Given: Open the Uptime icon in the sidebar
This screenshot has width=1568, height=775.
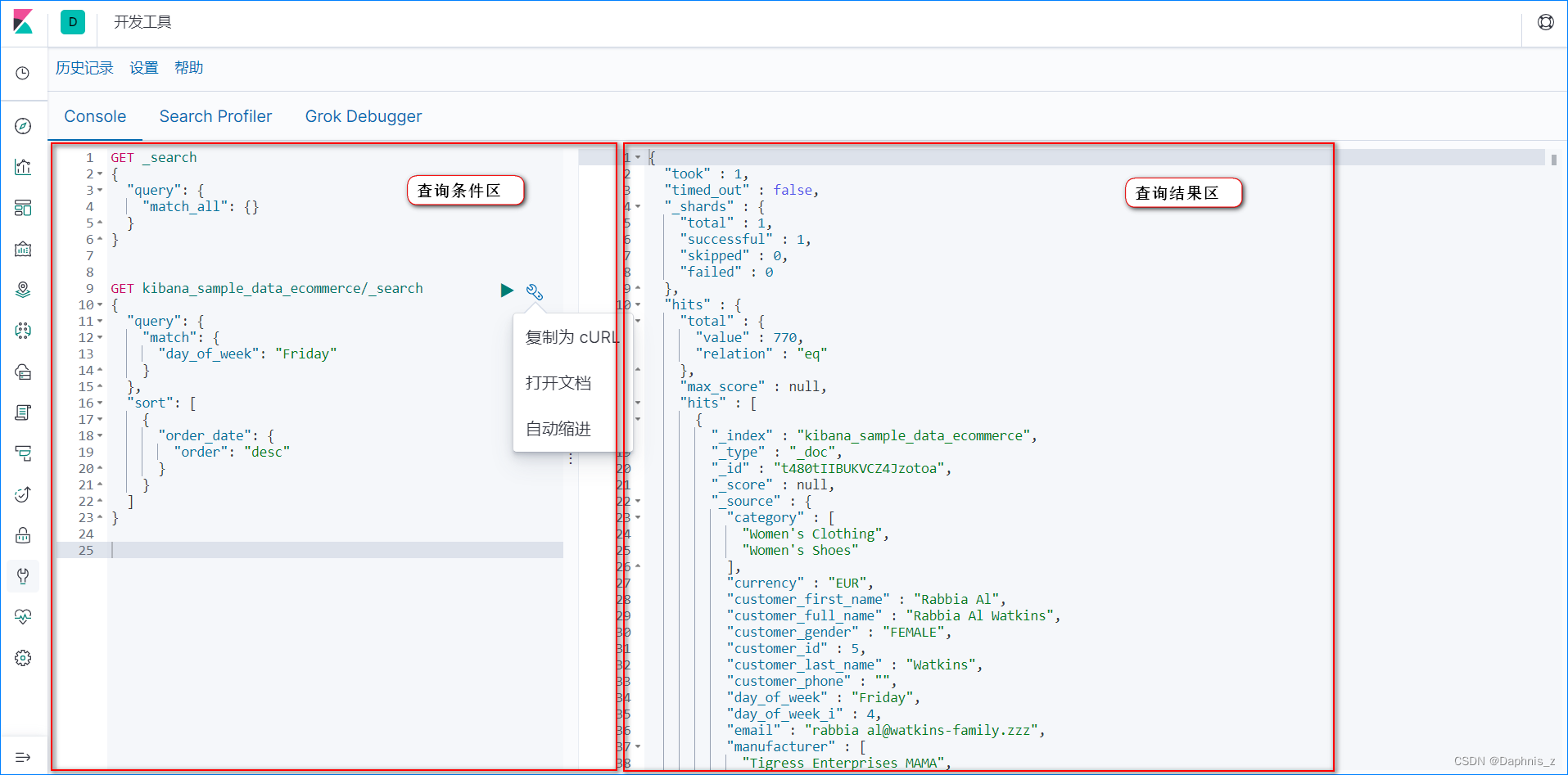Looking at the screenshot, I should [23, 494].
